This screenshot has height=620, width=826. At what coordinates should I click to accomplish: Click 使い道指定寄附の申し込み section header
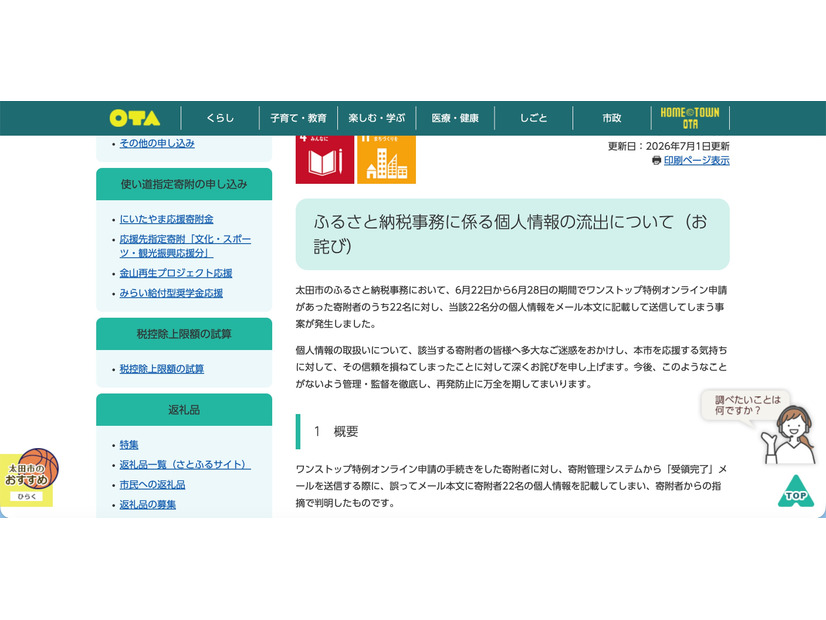[184, 184]
